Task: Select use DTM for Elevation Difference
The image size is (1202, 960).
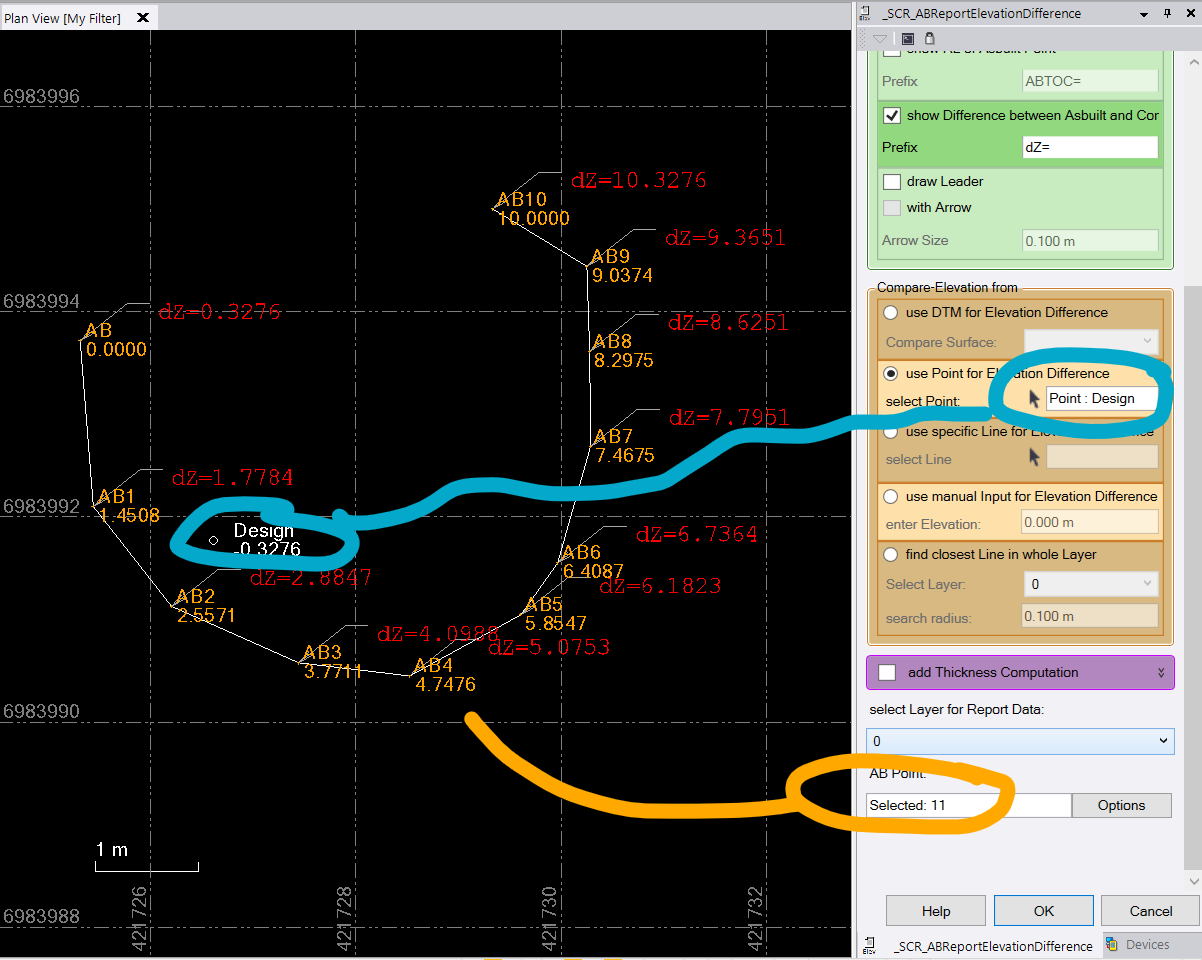Action: tap(890, 313)
